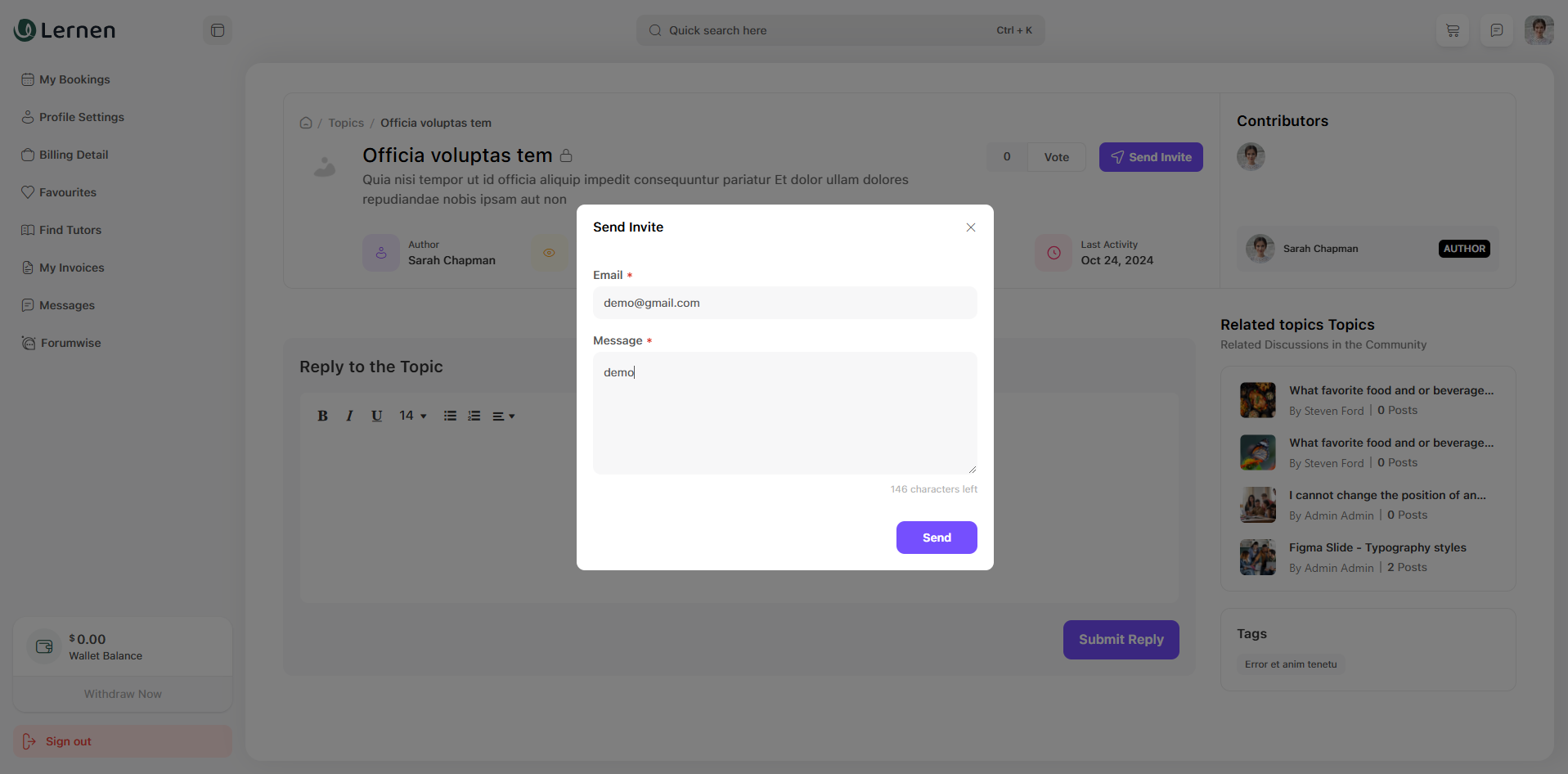This screenshot has height=774, width=1568.
Task: Click into the Message textarea
Action: [x=784, y=413]
